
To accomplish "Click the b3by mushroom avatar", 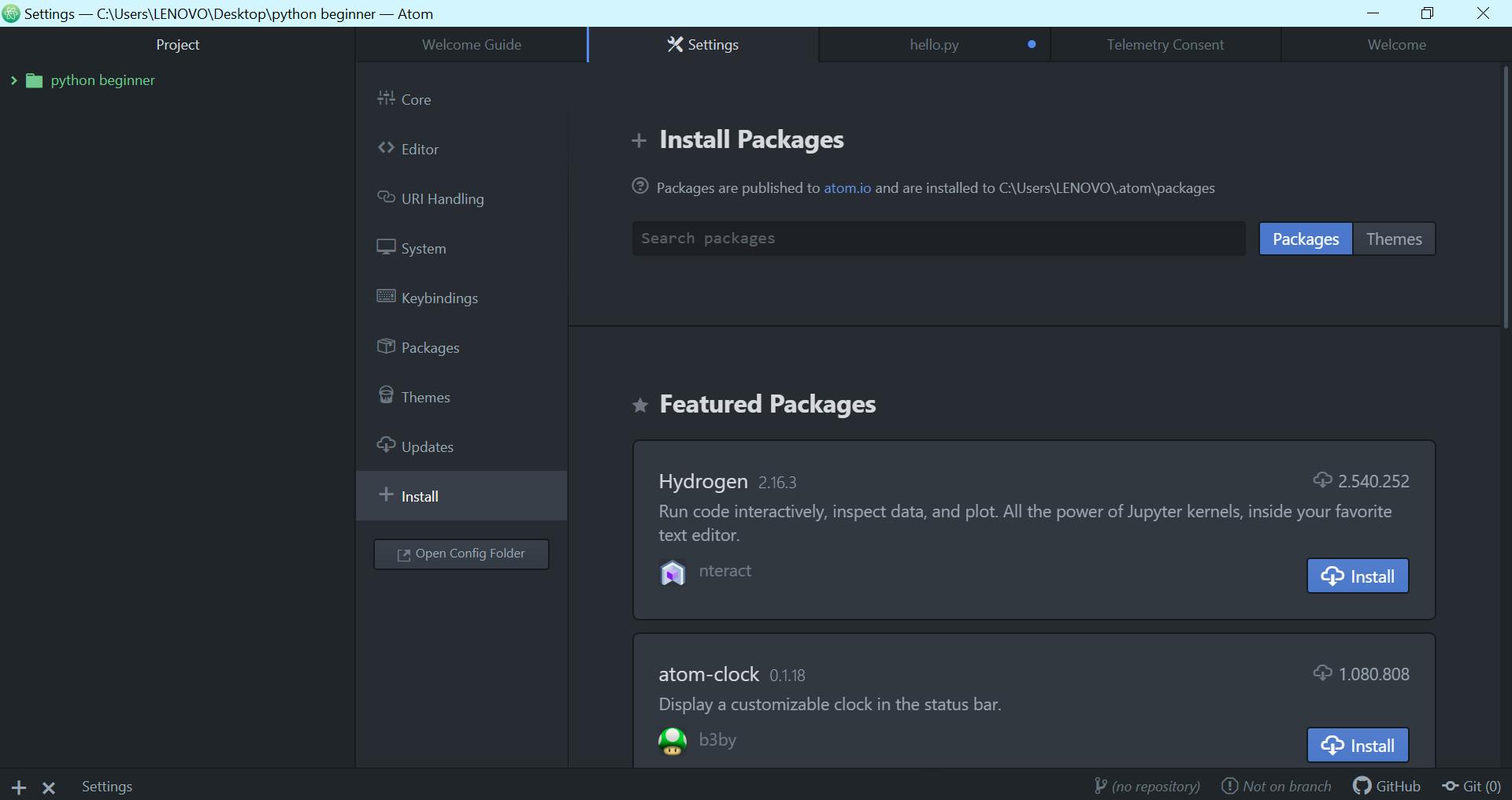I will click(673, 742).
